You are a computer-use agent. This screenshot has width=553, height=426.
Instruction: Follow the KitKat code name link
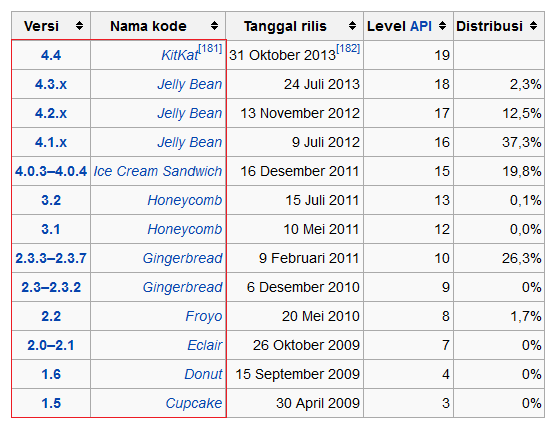[x=180, y=55]
